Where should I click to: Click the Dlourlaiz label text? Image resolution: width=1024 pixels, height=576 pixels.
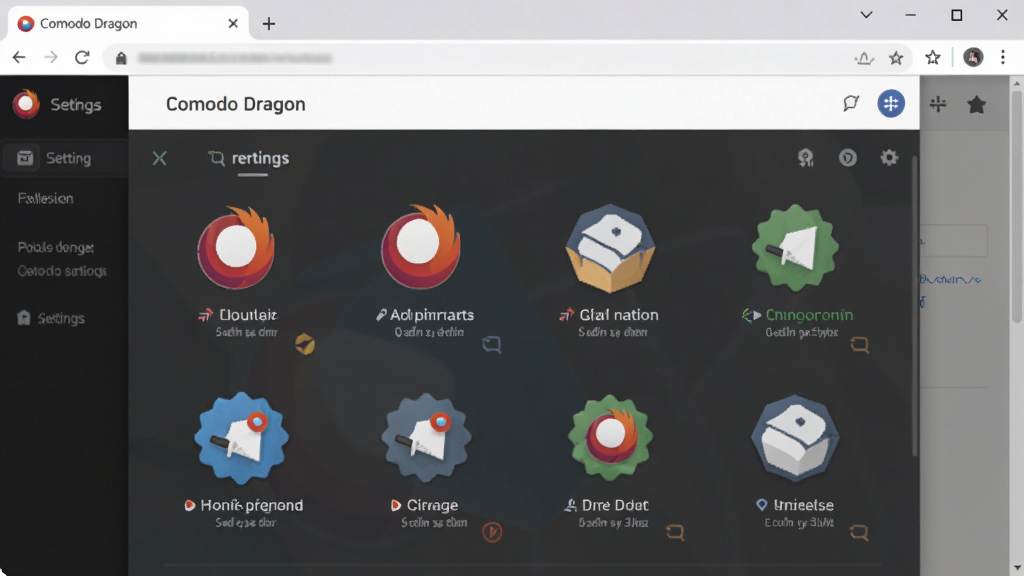click(x=248, y=315)
